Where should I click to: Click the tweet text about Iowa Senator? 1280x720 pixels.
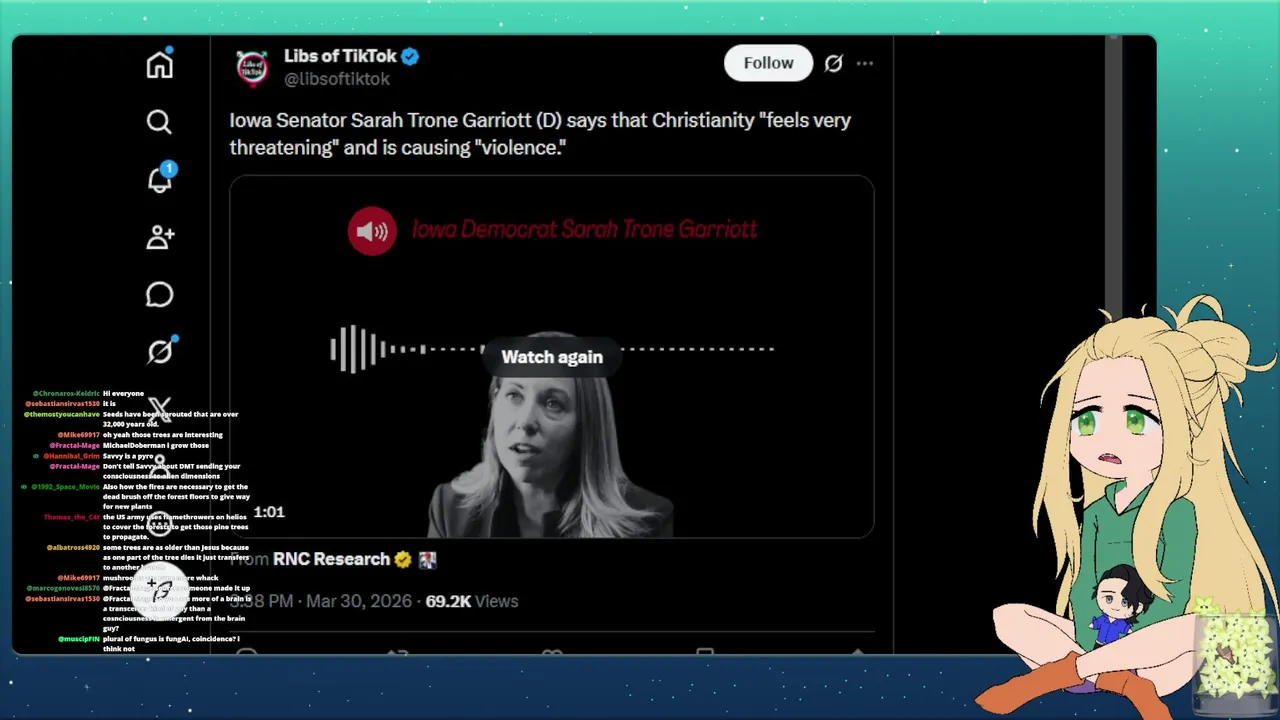click(x=540, y=133)
